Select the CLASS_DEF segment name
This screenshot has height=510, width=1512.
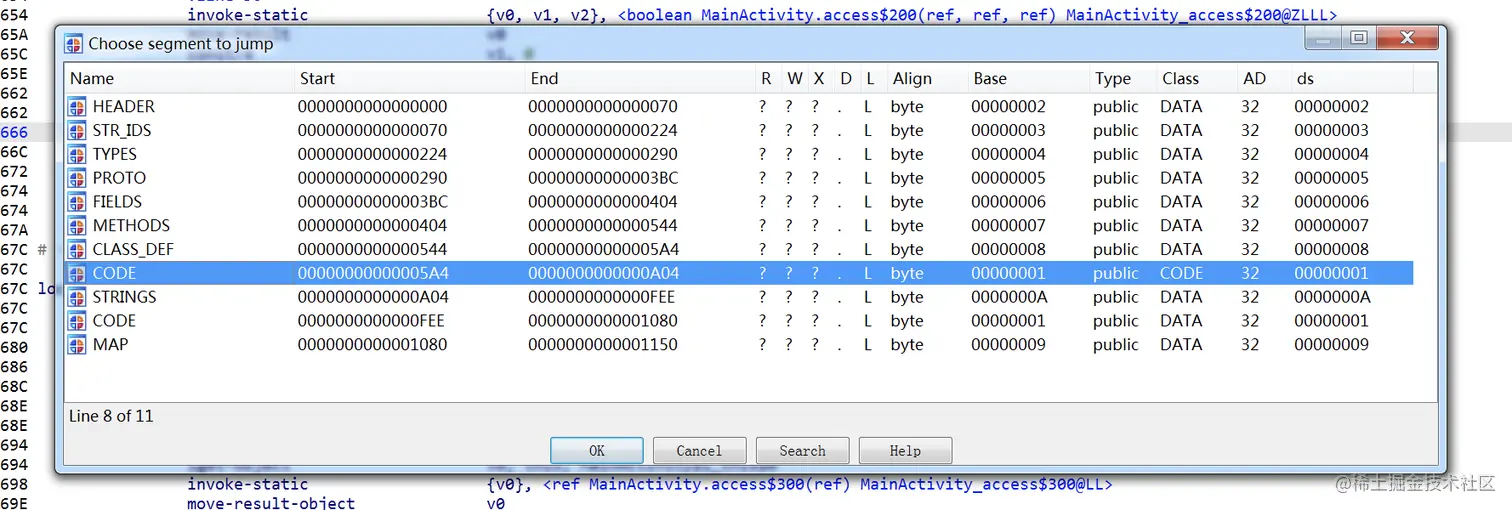(x=133, y=249)
